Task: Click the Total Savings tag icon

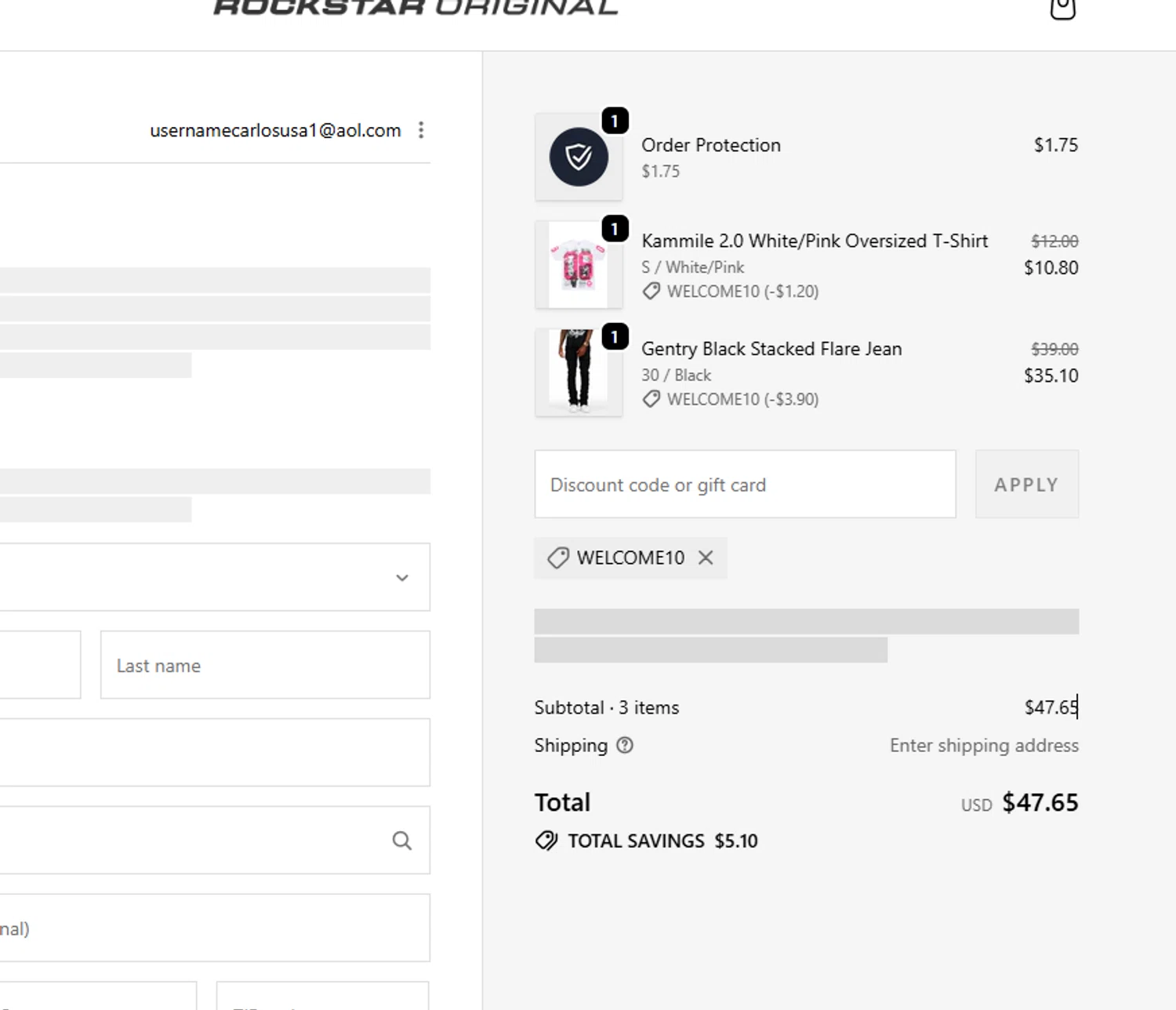Action: click(x=546, y=841)
